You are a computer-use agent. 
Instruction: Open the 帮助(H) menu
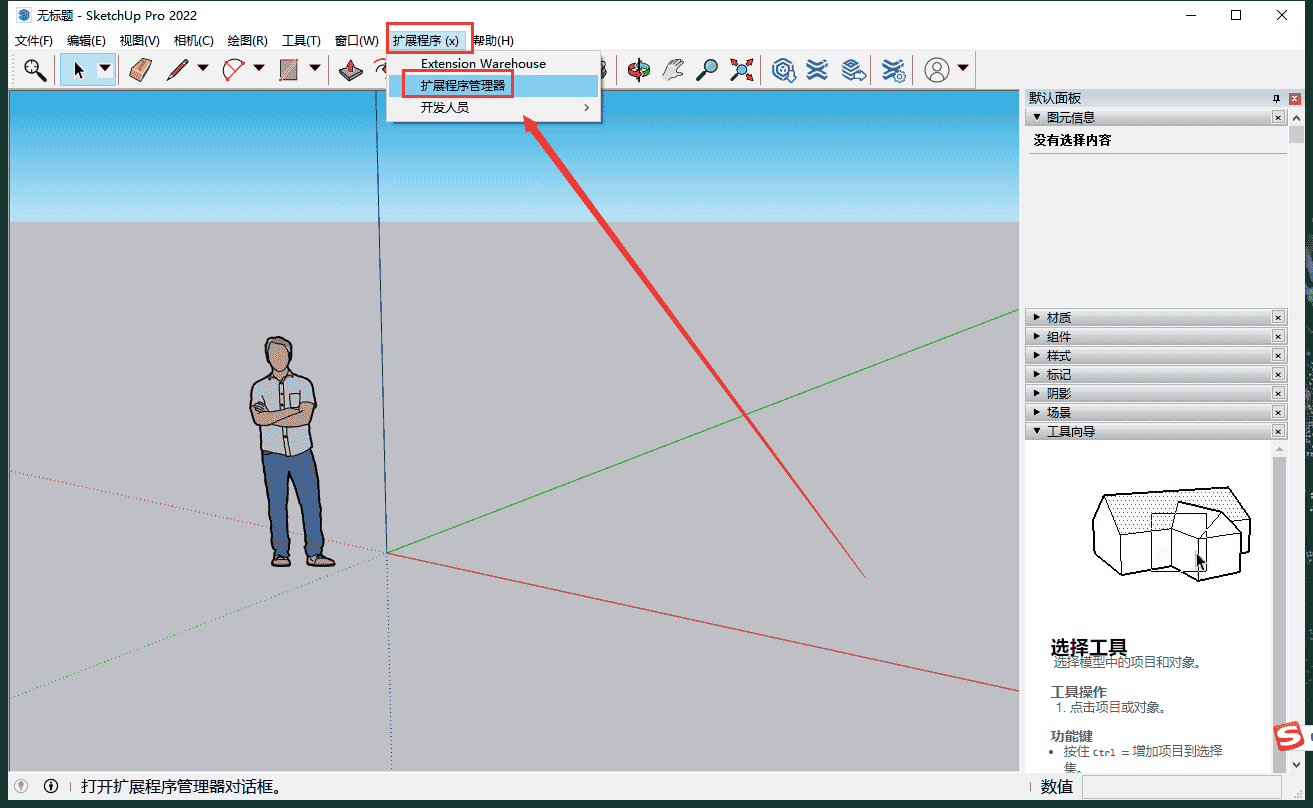tap(493, 41)
